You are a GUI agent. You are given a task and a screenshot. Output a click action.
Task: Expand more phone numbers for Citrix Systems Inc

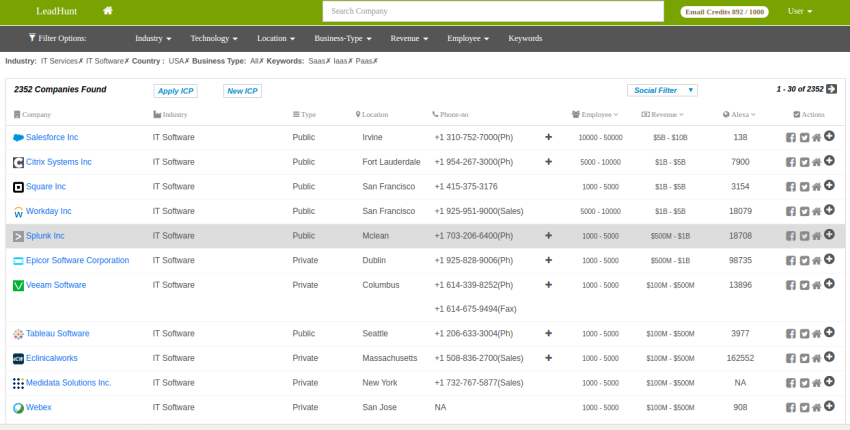click(x=549, y=162)
